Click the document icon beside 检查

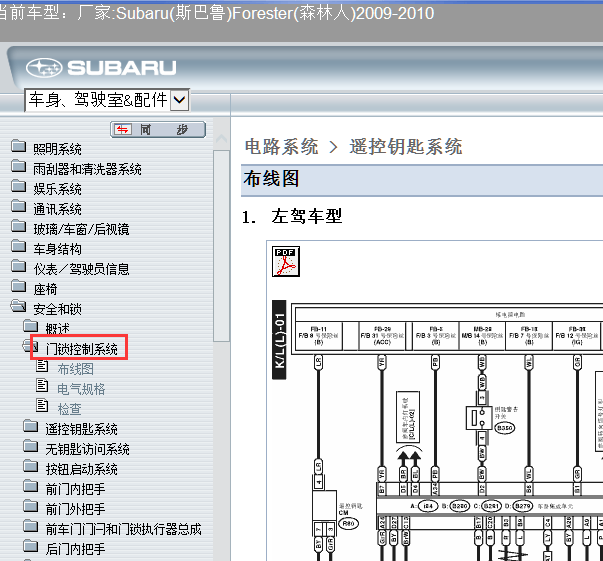coord(42,406)
